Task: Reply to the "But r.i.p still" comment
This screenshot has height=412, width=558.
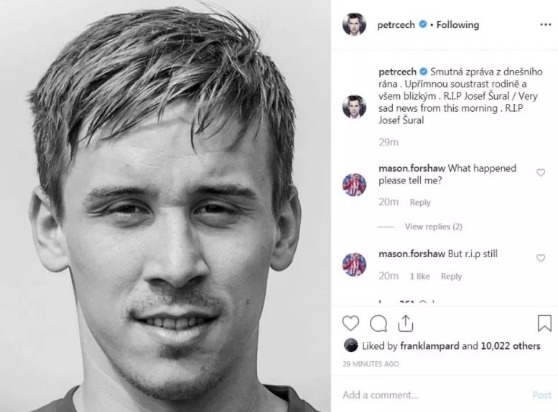Action: (x=451, y=276)
